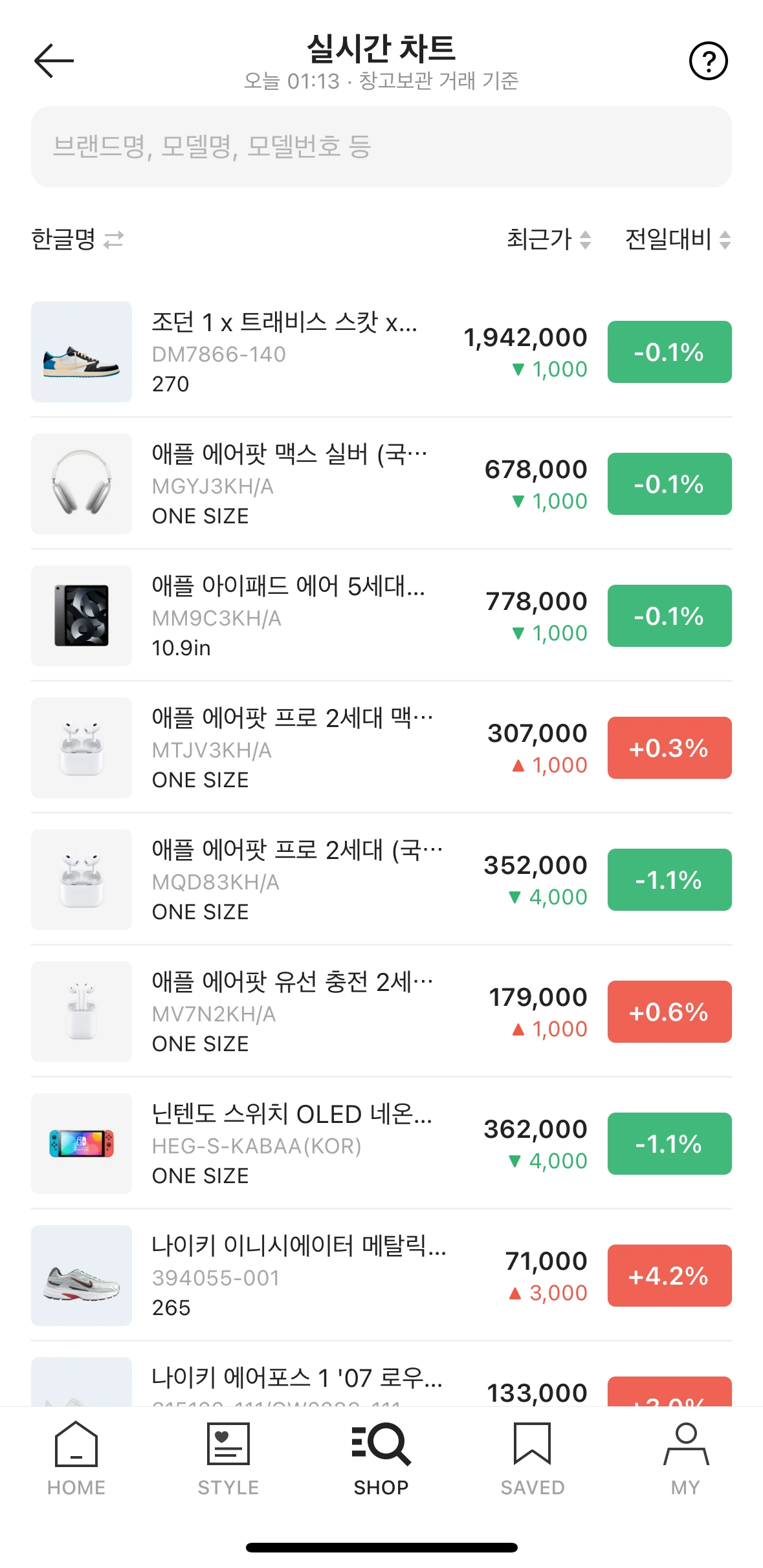763x1568 pixels.
Task: Open AirPods Max Silver product image
Action: coord(82,484)
